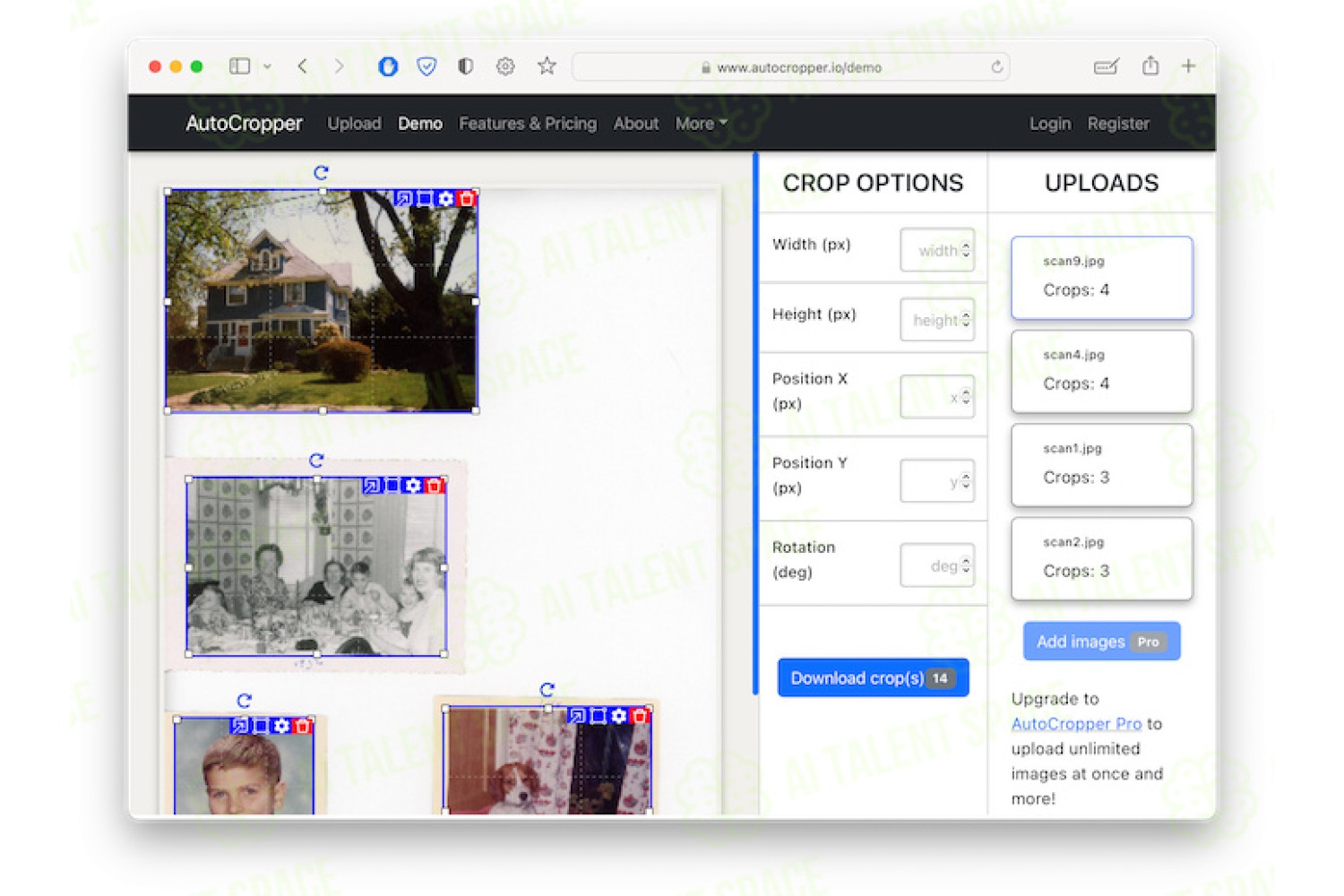Click the AutoCropper brand logo
The width and height of the screenshot is (1344, 896).
click(244, 124)
